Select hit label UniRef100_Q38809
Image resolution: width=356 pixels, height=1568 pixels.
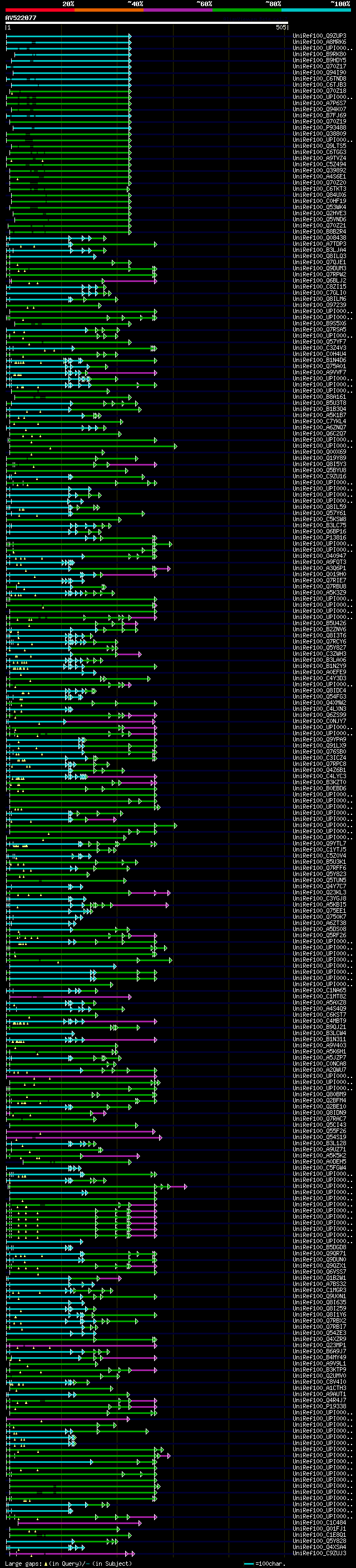click(x=319, y=134)
